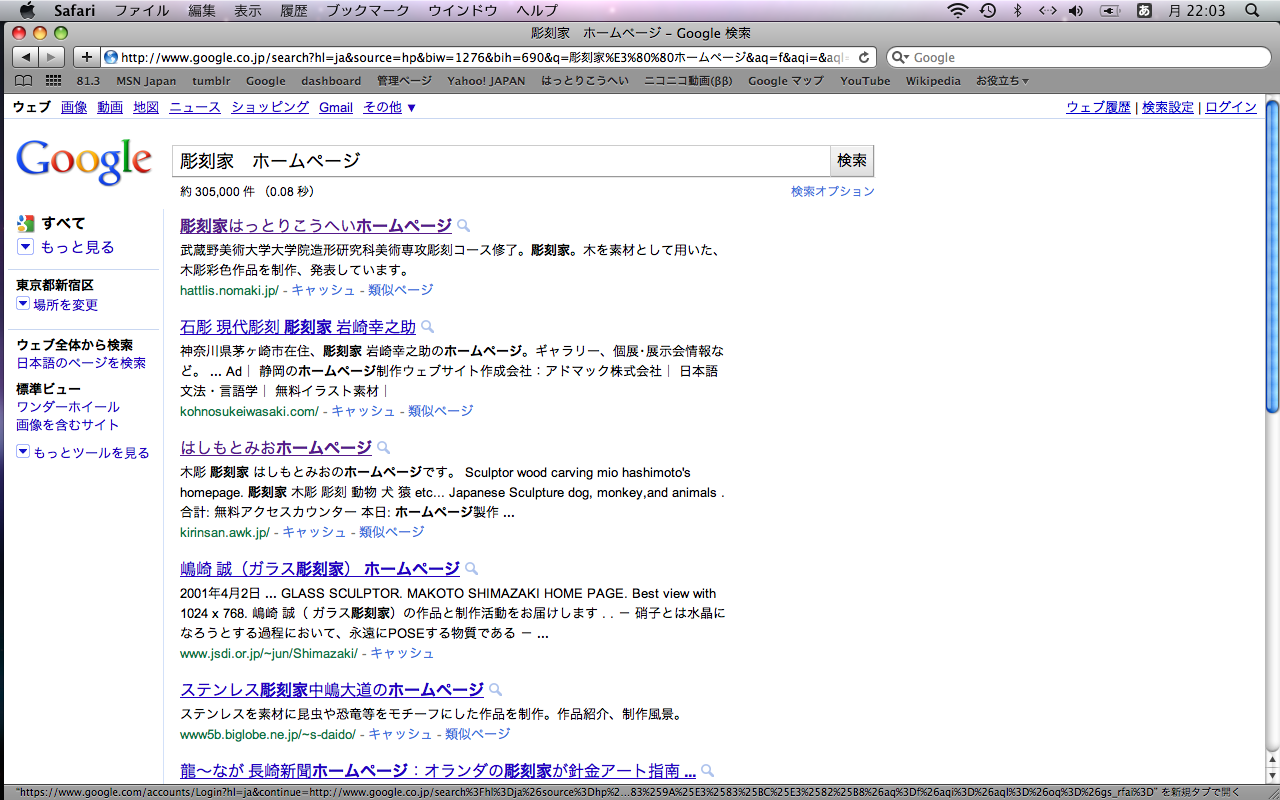This screenshot has width=1280, height=800.
Task: Open 検索設定 link
Action: 1168,107
